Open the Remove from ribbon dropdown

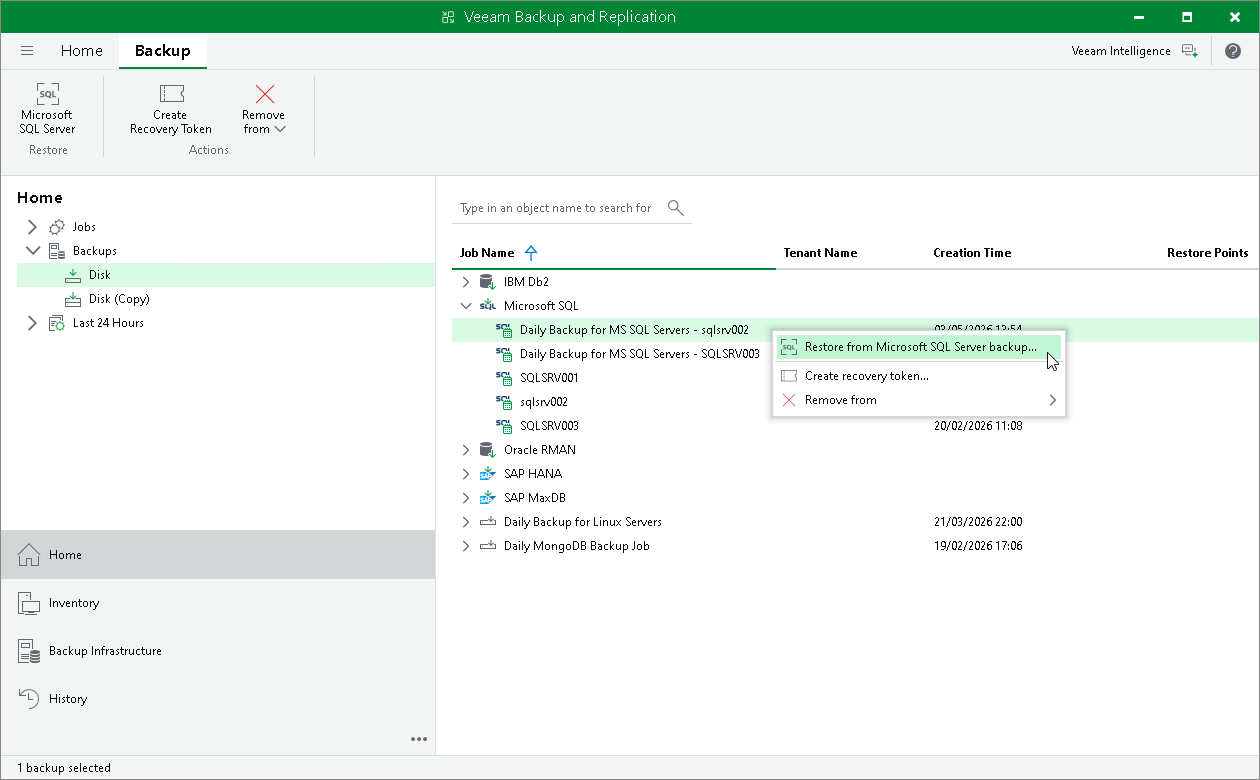click(x=264, y=109)
